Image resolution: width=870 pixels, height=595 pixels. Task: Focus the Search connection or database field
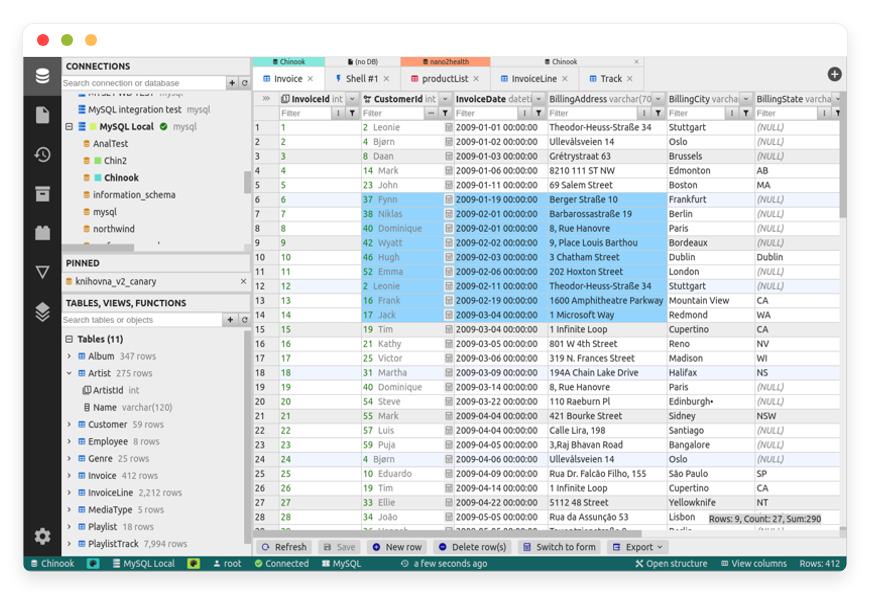[x=144, y=83]
